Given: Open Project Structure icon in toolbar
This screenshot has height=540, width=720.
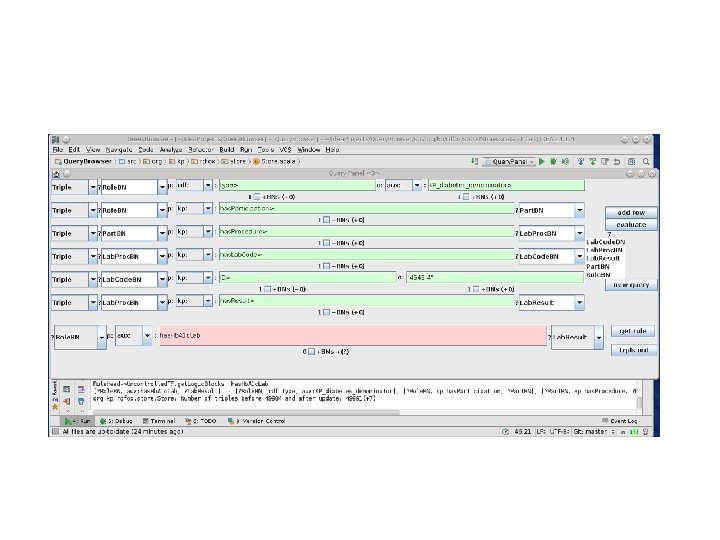Looking at the screenshot, I should tap(632, 162).
